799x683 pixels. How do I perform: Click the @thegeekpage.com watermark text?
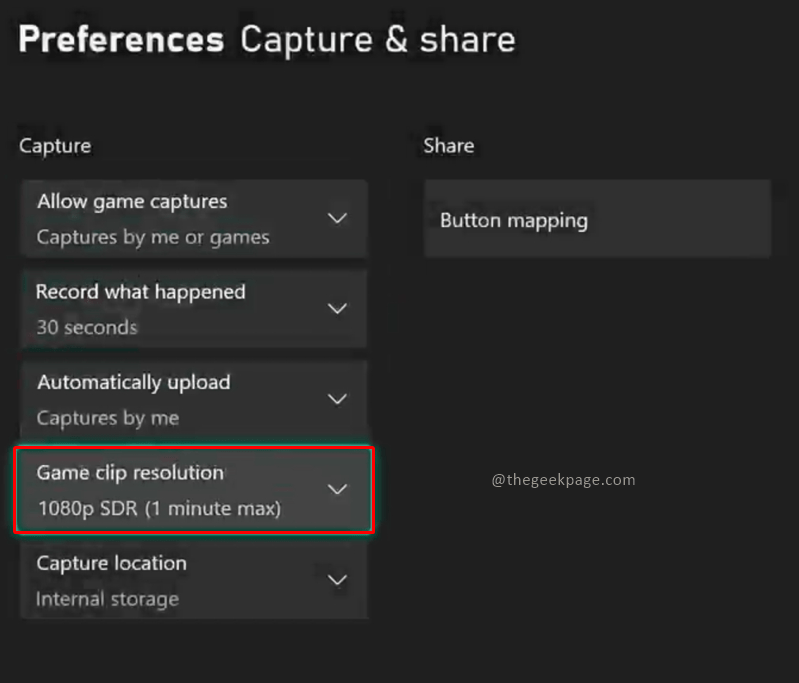coord(563,480)
